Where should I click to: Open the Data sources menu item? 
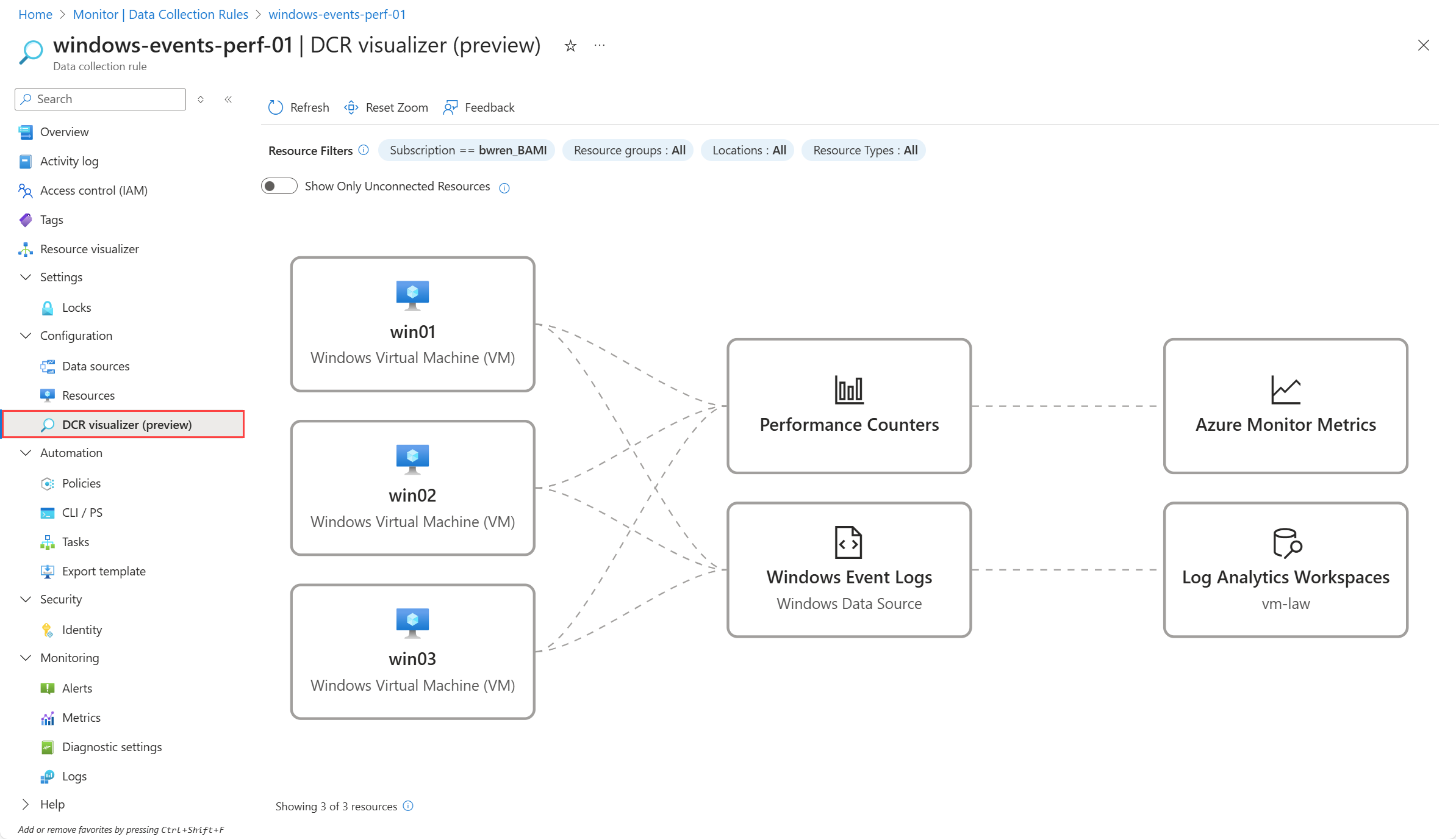click(x=96, y=366)
